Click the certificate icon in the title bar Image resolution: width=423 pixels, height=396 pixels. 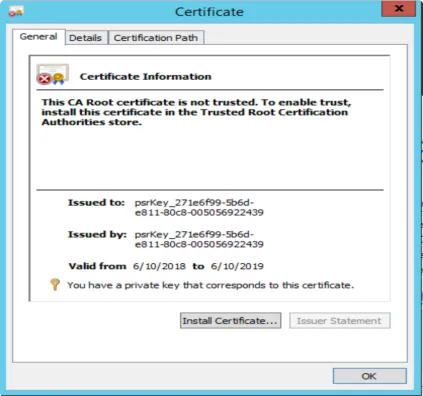(x=16, y=12)
